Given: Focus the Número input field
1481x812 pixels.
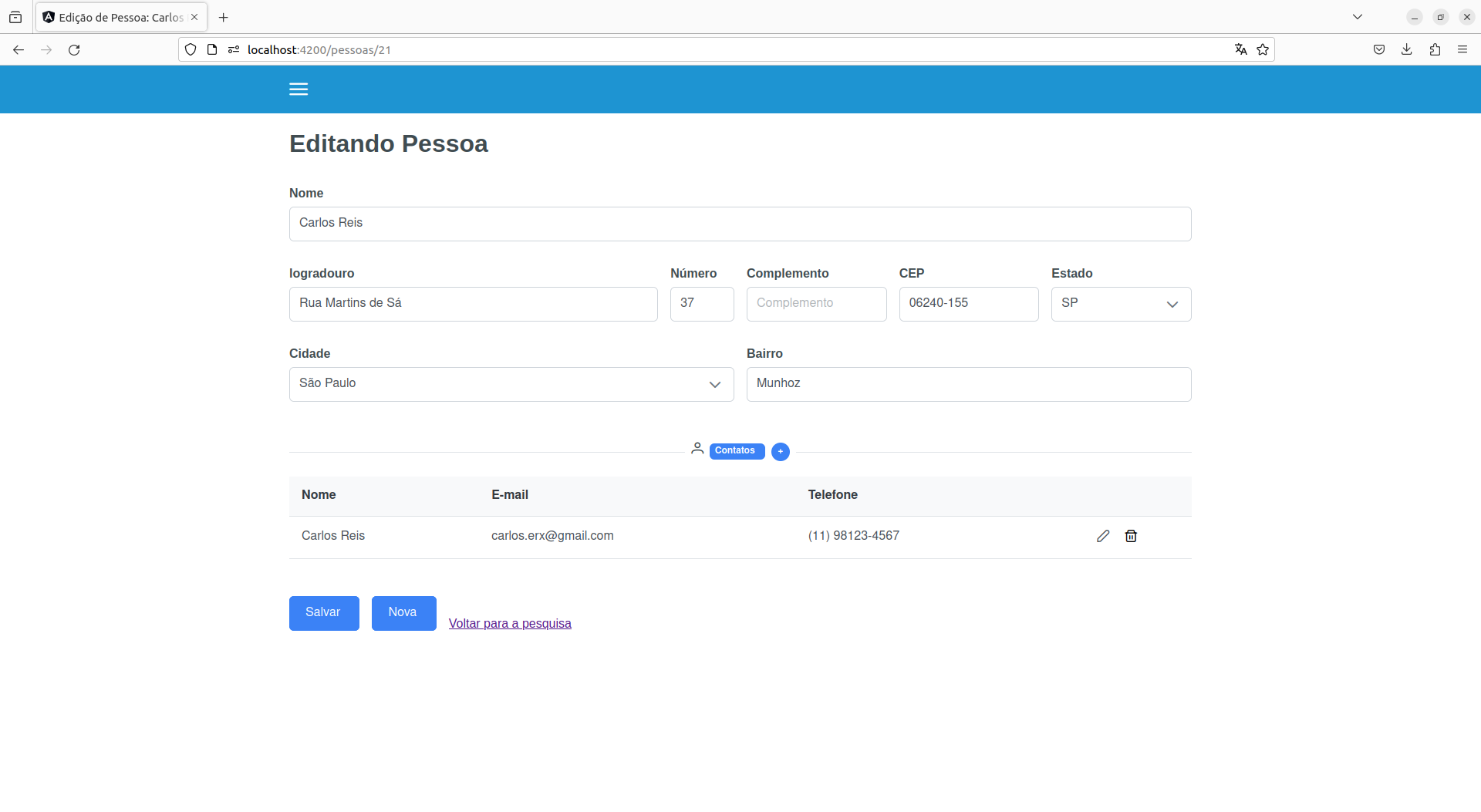Looking at the screenshot, I should point(702,304).
